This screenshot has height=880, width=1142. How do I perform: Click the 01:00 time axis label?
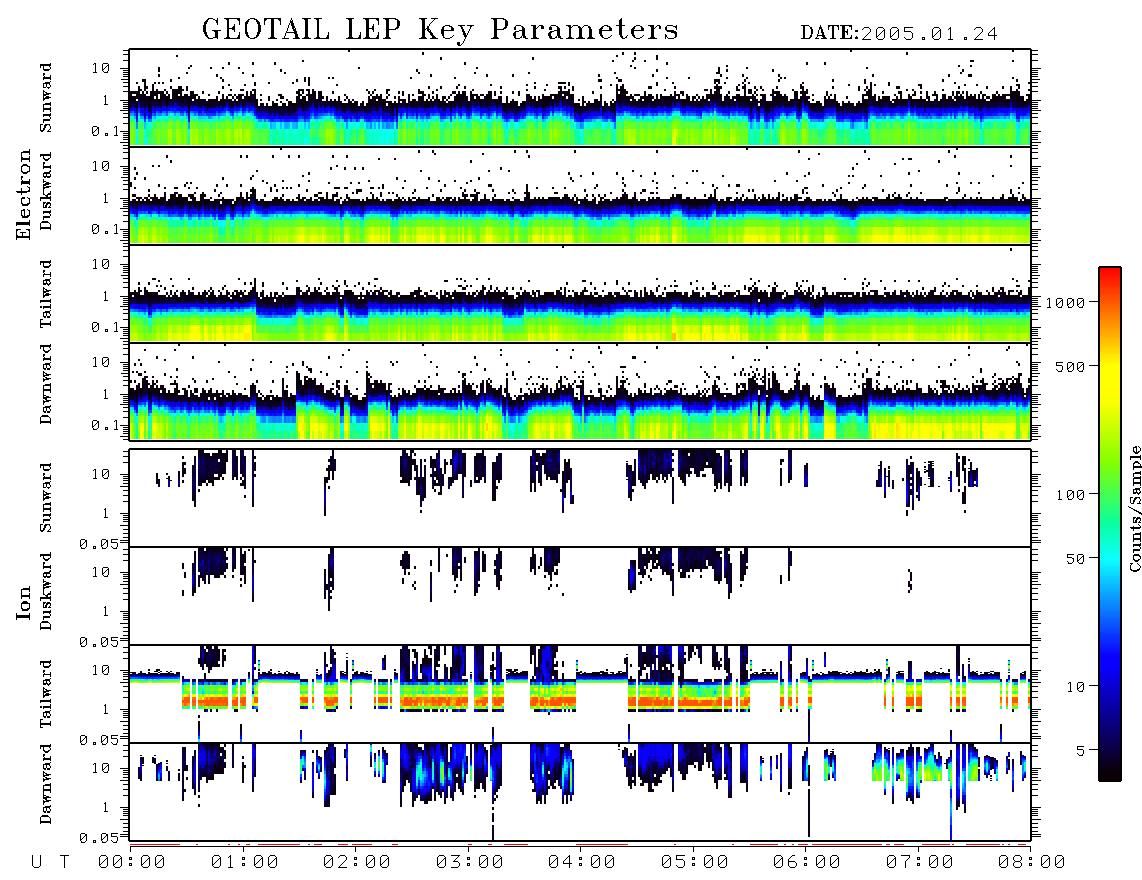coord(245,863)
